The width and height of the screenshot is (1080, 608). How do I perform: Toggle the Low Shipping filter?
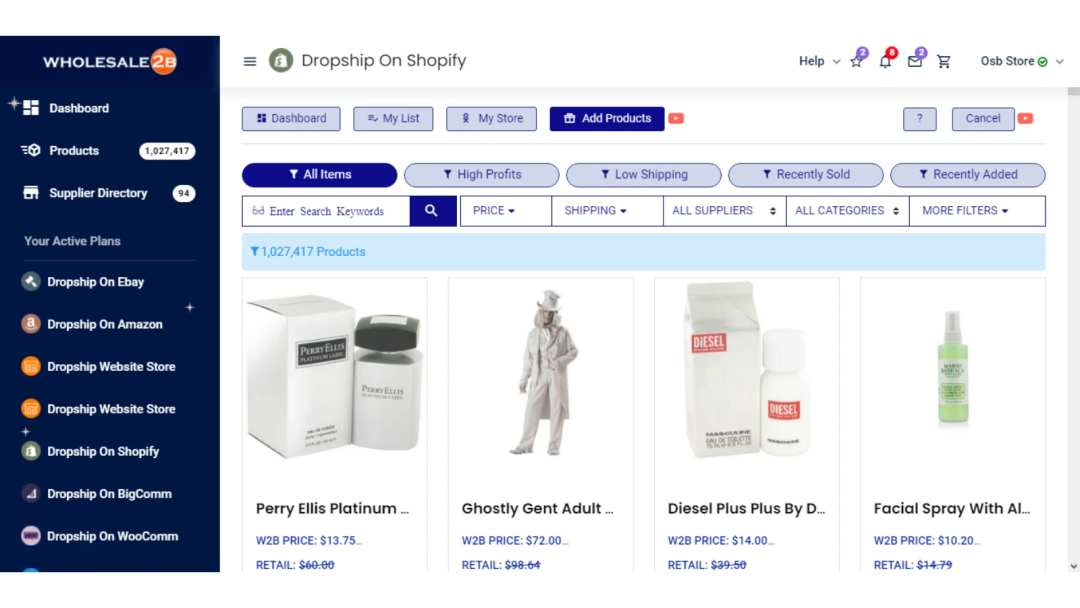pyautogui.click(x=643, y=174)
